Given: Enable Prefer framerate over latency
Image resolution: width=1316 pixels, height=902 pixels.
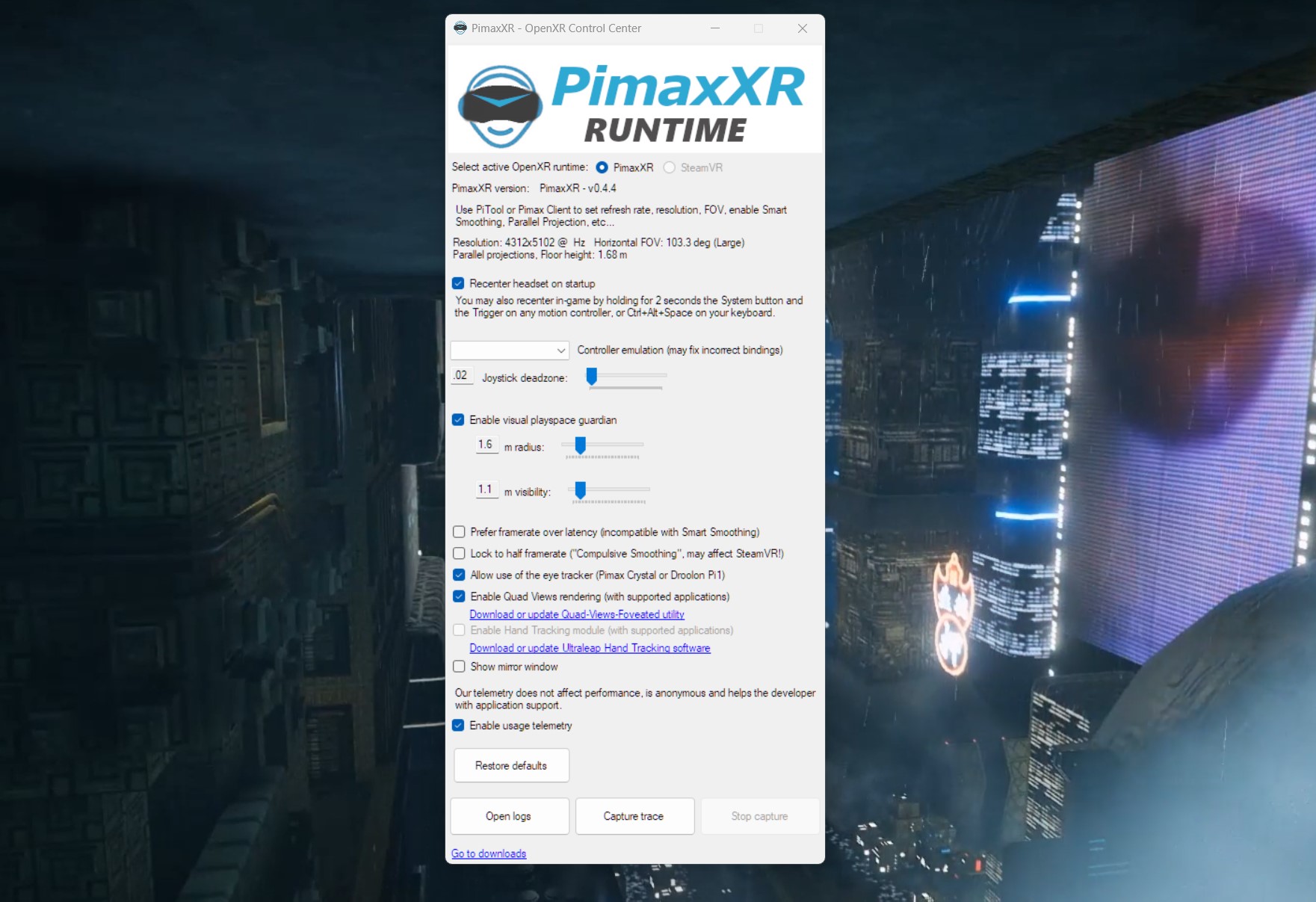Looking at the screenshot, I should point(459,531).
